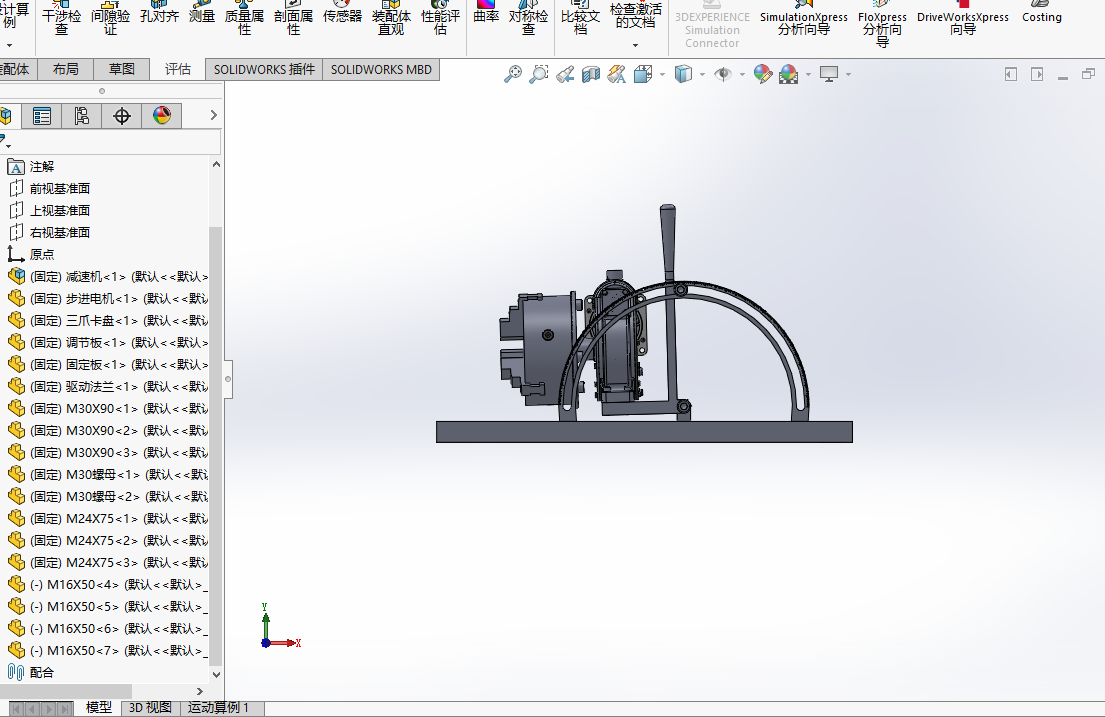Image resolution: width=1105 pixels, height=717 pixels.
Task: Switch to the SOLIDWORKS 插件 tab
Action: click(264, 69)
